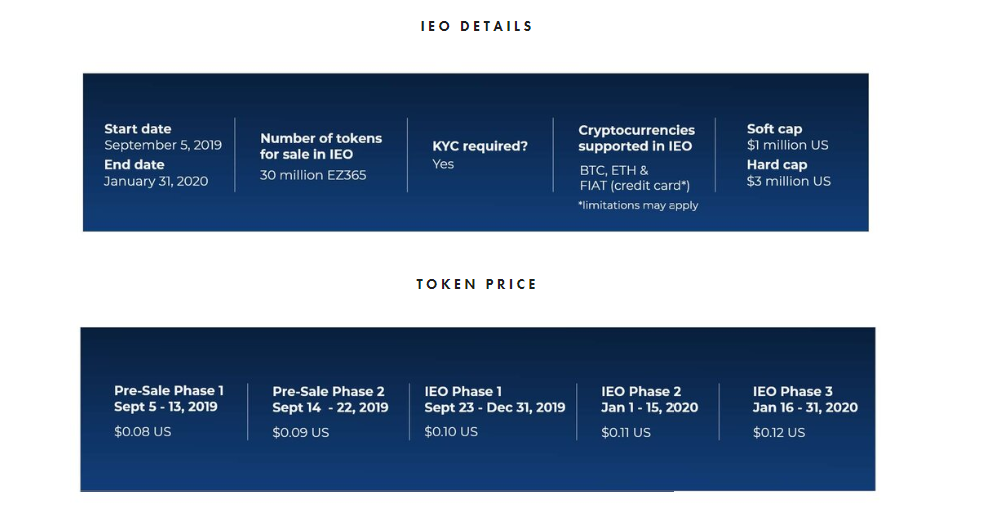
Task: Click the KYC required? label
Action: [480, 146]
